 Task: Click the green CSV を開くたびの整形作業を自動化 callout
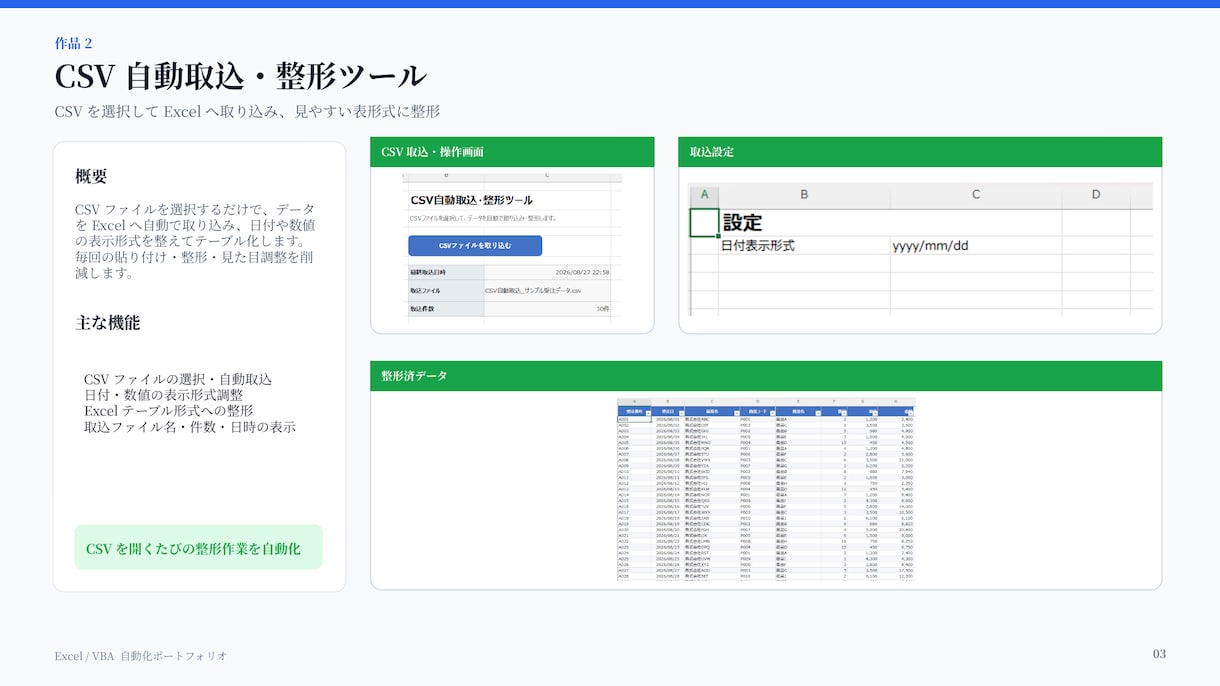[198, 548]
